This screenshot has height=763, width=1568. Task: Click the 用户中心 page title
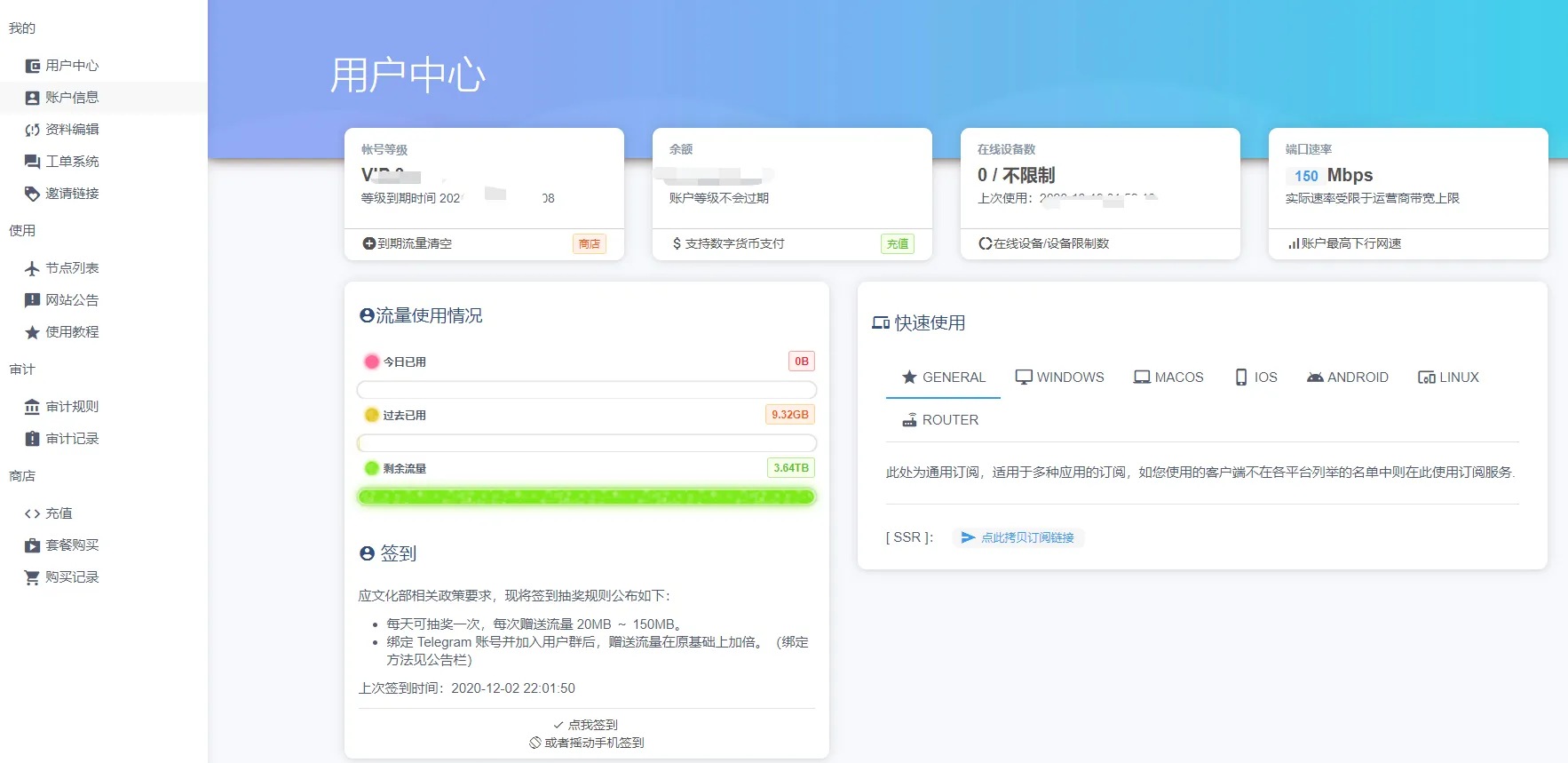(x=408, y=76)
